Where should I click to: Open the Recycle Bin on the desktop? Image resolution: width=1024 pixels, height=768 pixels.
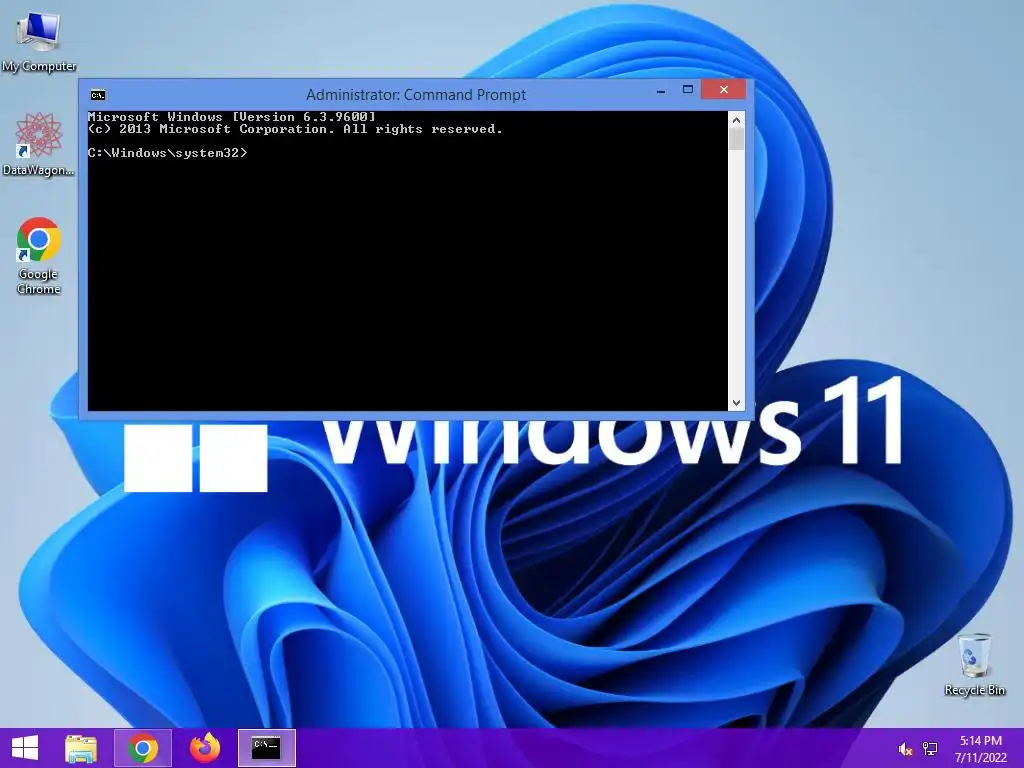[x=974, y=664]
